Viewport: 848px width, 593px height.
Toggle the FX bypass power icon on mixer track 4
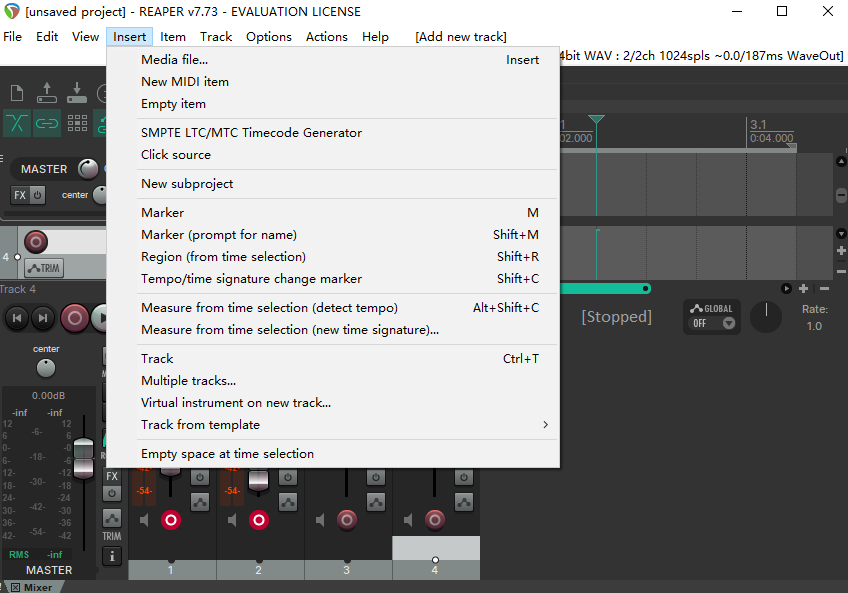pyautogui.click(x=464, y=477)
